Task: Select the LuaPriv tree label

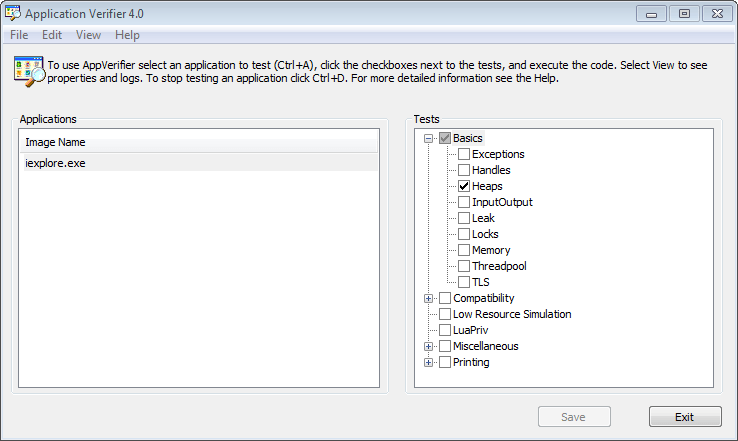Action: pos(470,330)
